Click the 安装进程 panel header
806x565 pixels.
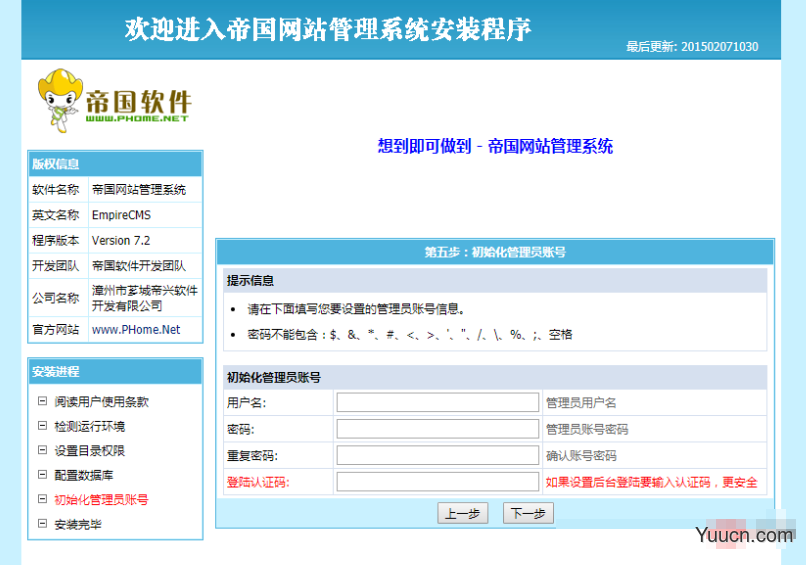point(116,372)
